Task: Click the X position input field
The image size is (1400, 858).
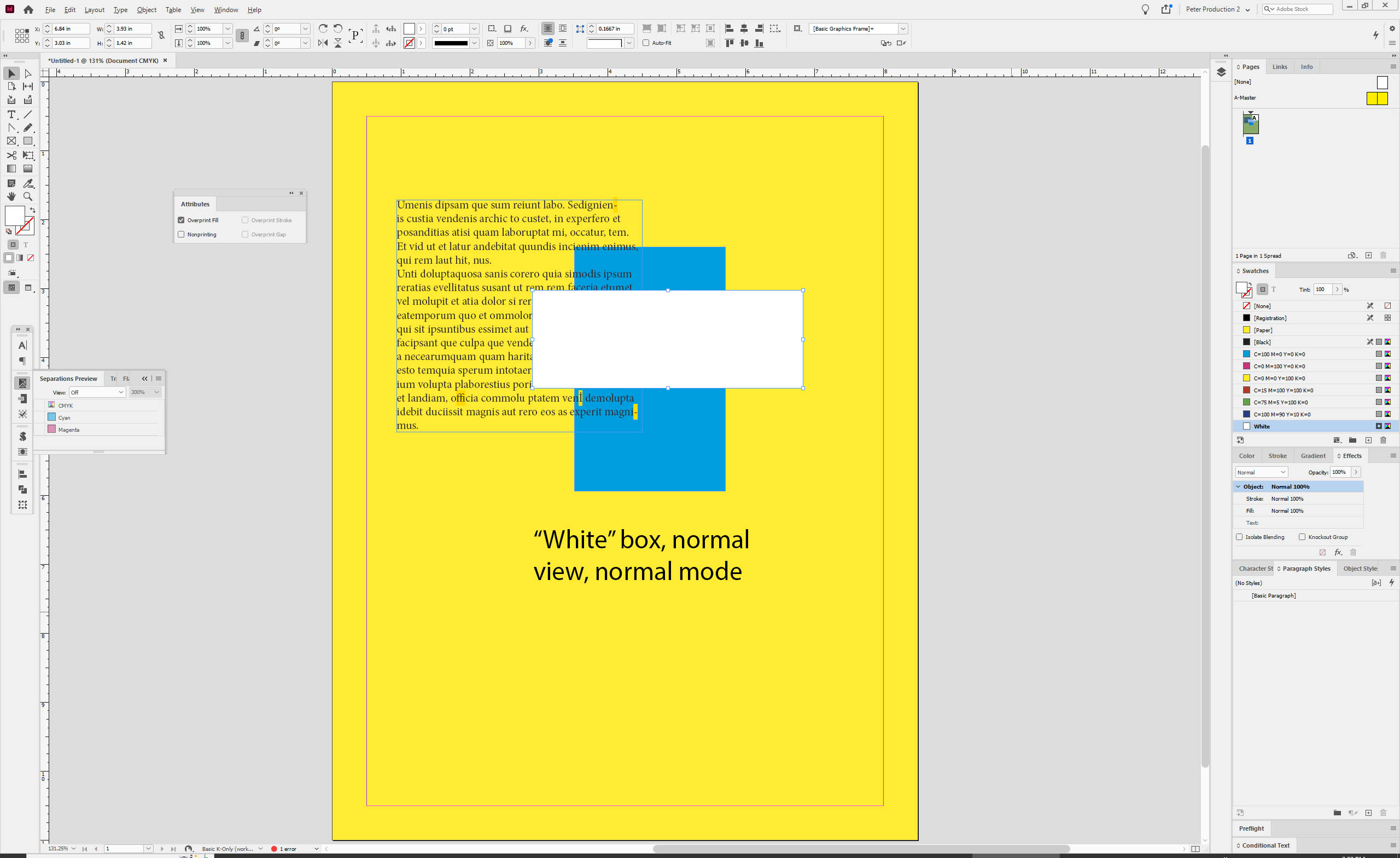Action: coord(71,28)
